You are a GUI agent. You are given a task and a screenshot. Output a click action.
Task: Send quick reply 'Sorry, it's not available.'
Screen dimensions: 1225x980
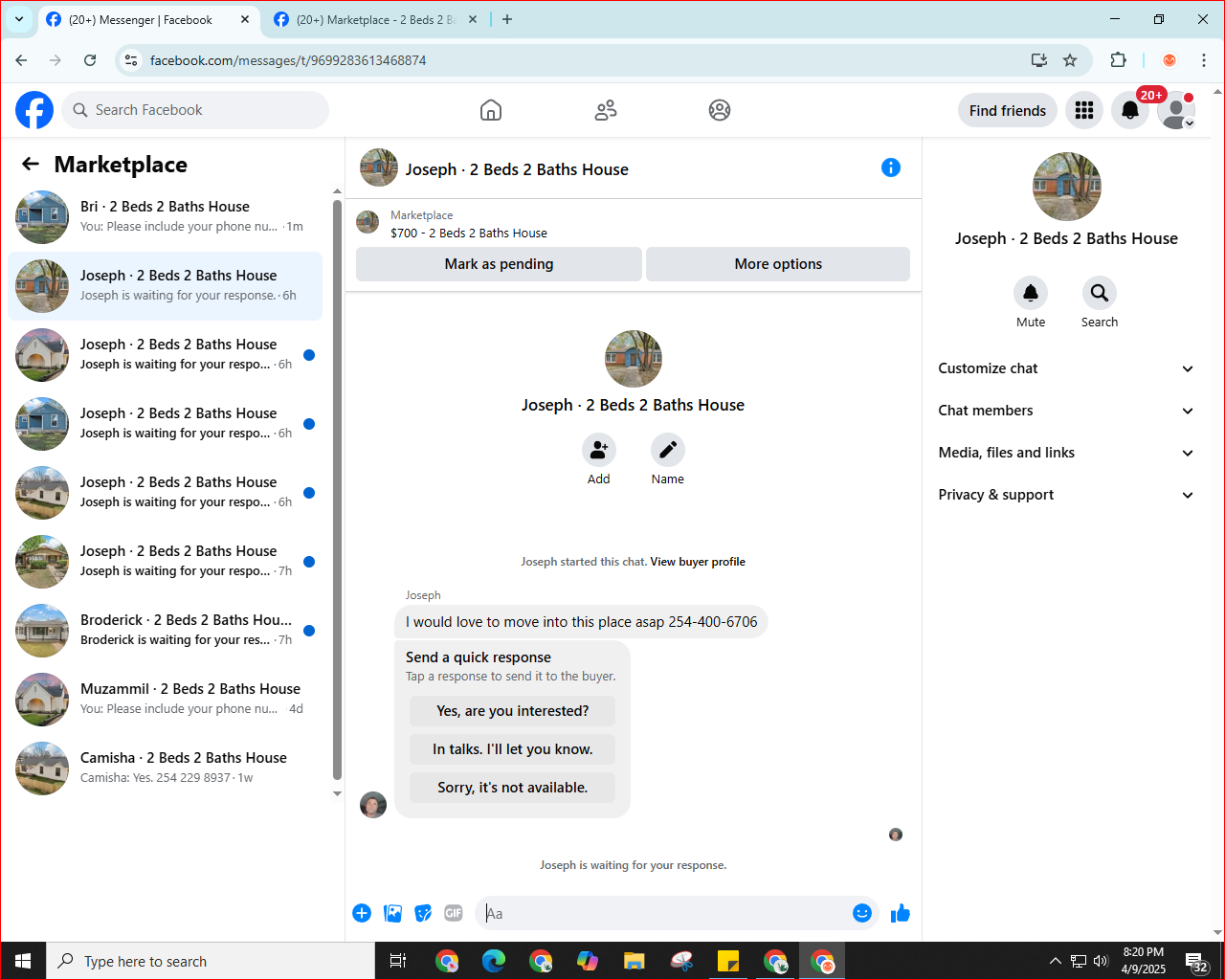click(513, 788)
